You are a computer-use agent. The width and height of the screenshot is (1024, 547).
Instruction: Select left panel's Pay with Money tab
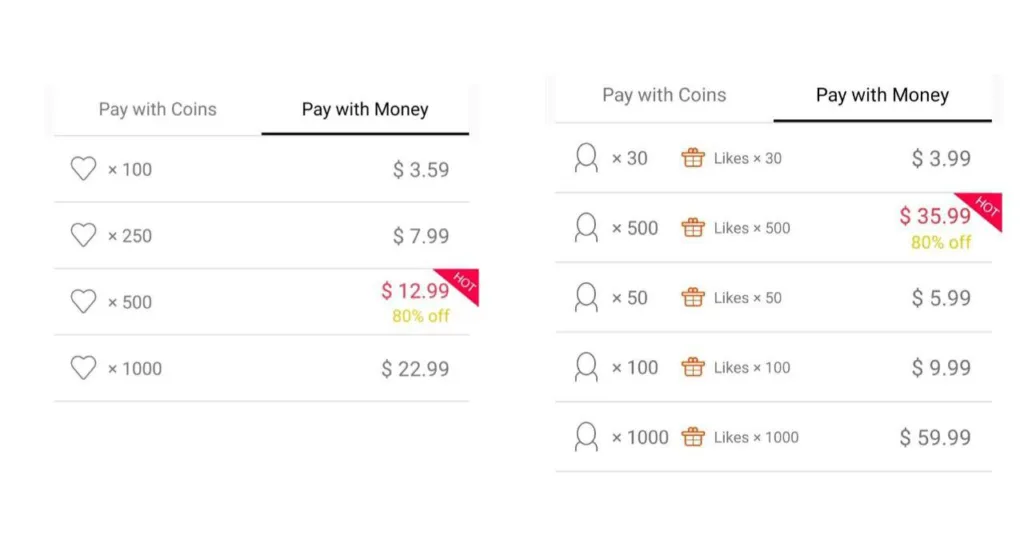(x=365, y=109)
